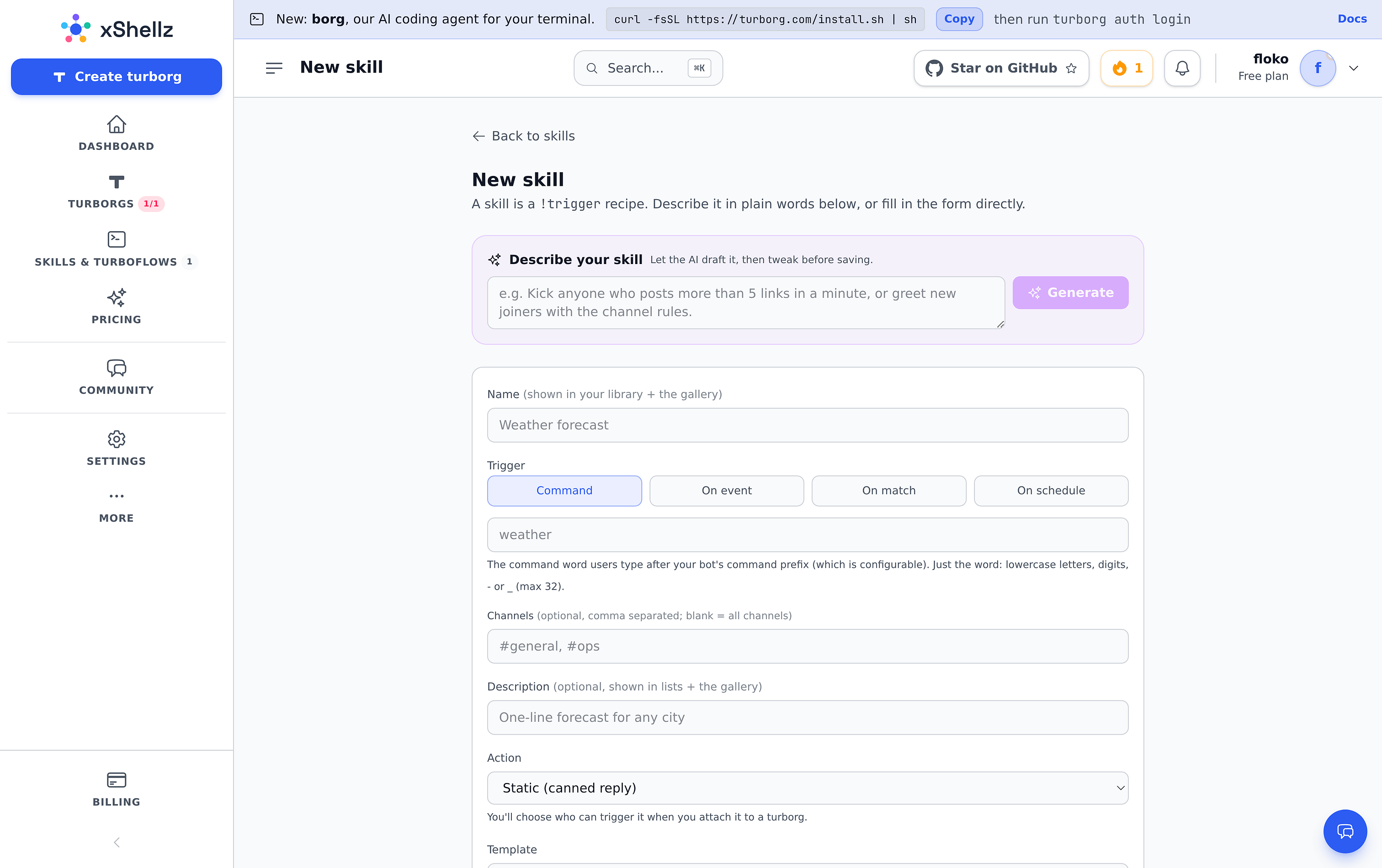Open the Billing page

pyautogui.click(x=117, y=790)
